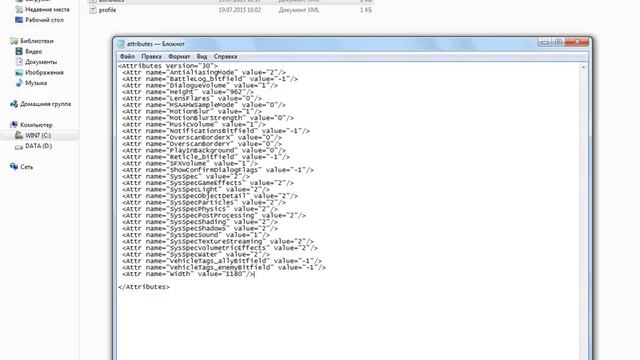This screenshot has height=360, width=640.
Task: Select DATA (D:) drive label
Action: coord(38,146)
